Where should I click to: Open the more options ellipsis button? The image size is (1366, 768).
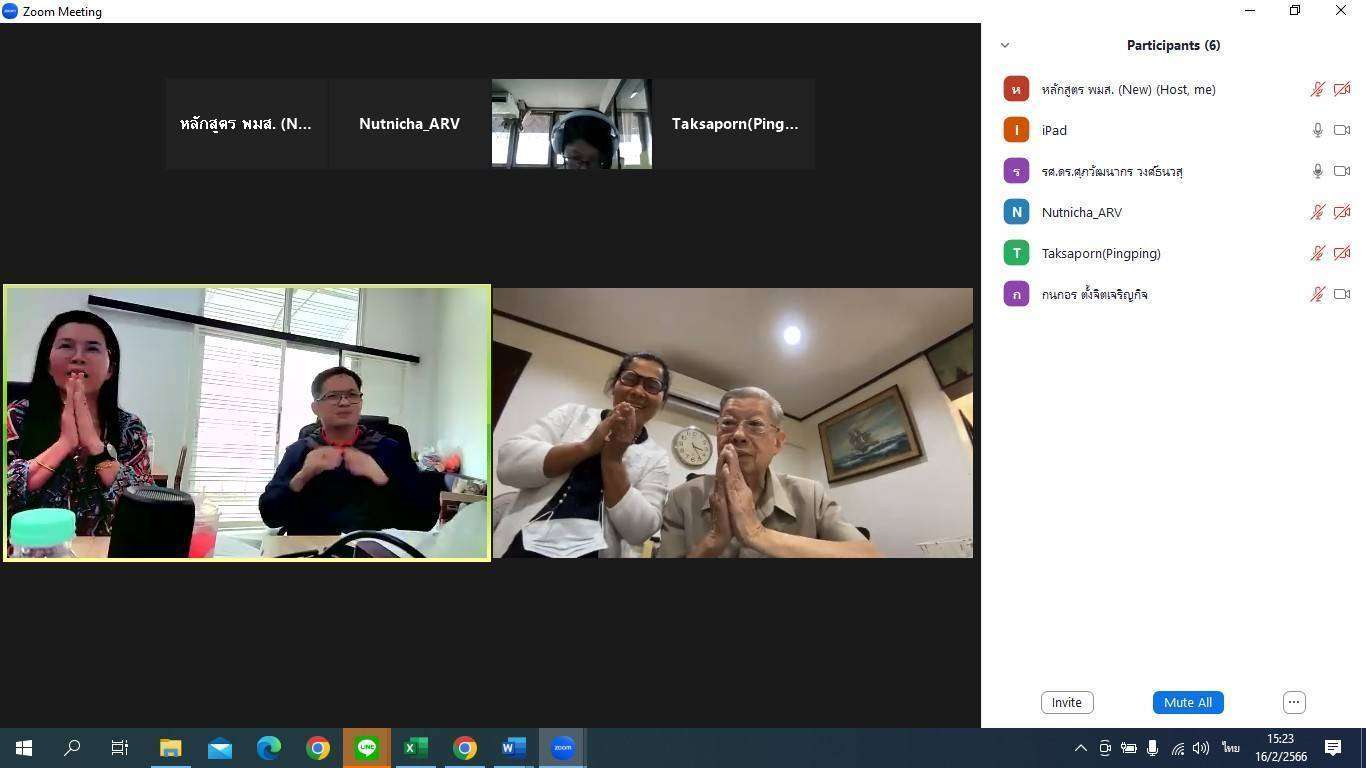point(1294,702)
